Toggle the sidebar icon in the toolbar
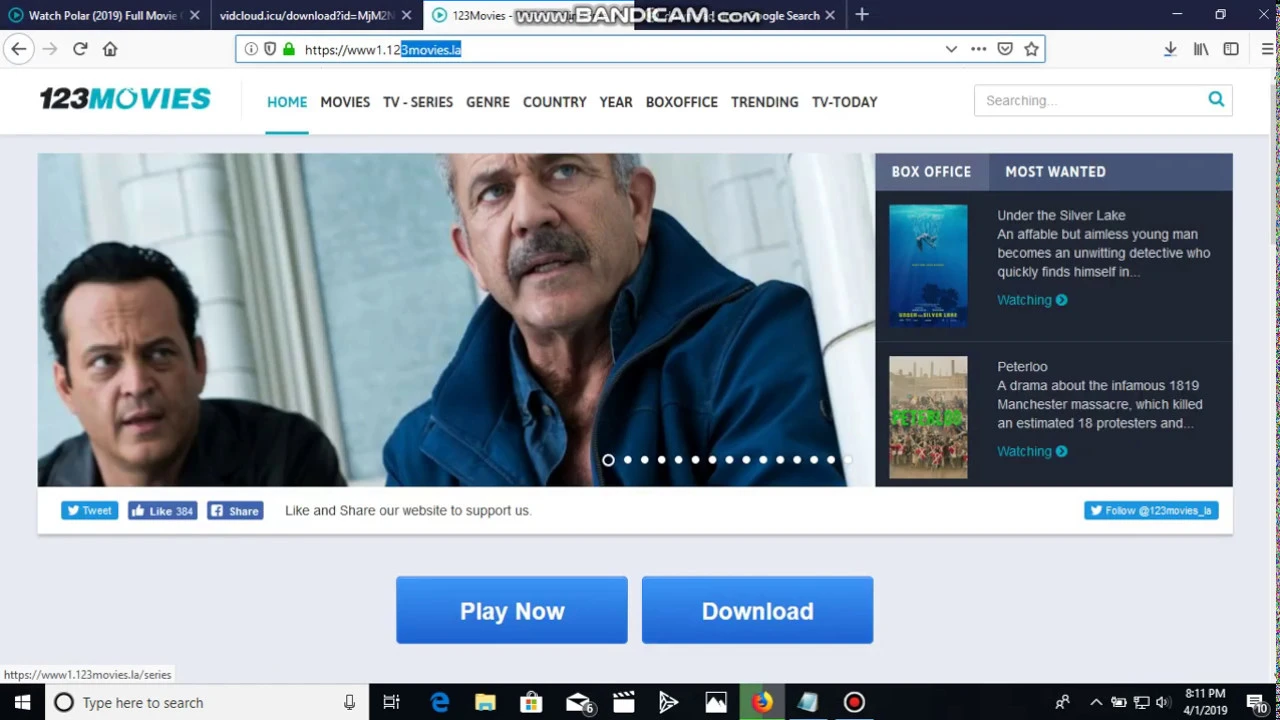The width and height of the screenshot is (1280, 720). pos(1231,49)
